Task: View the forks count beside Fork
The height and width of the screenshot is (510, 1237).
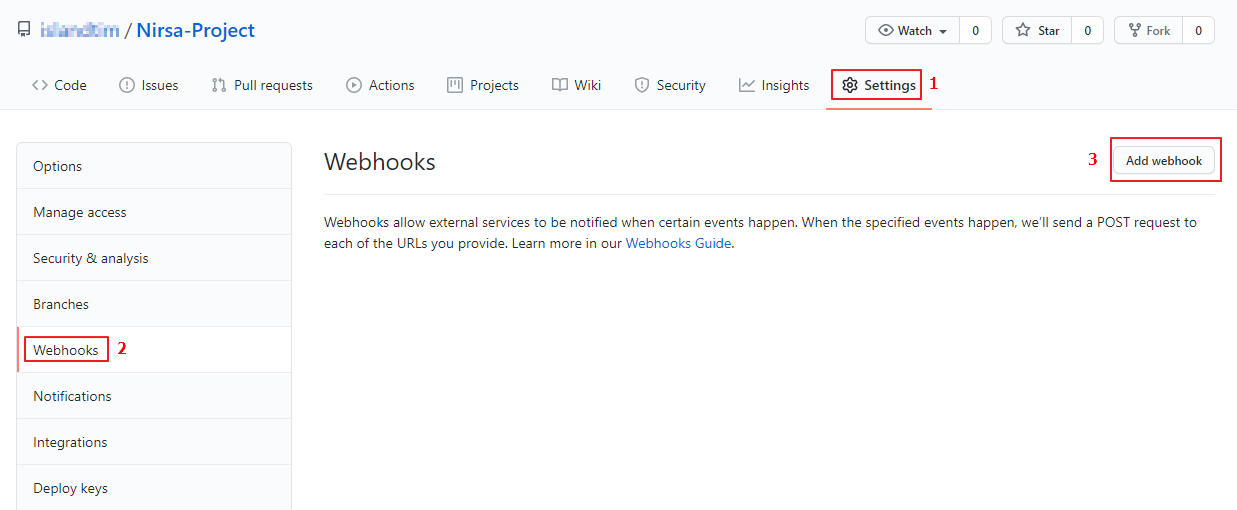Action: pyautogui.click(x=1198, y=30)
